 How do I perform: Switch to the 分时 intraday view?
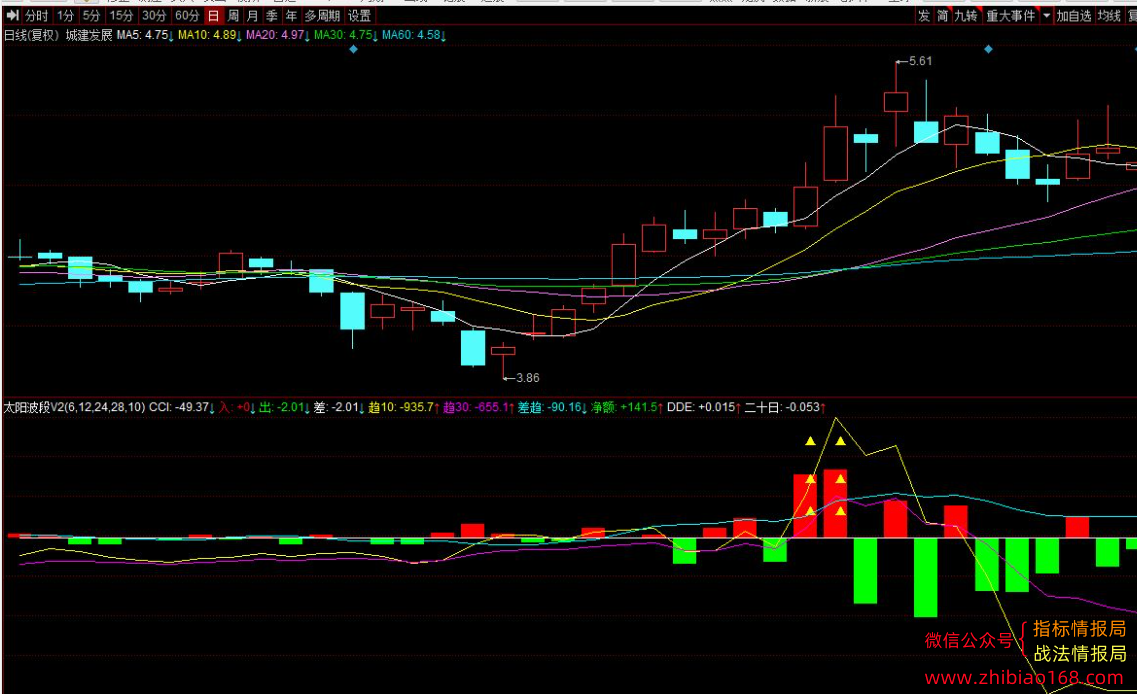pos(36,15)
